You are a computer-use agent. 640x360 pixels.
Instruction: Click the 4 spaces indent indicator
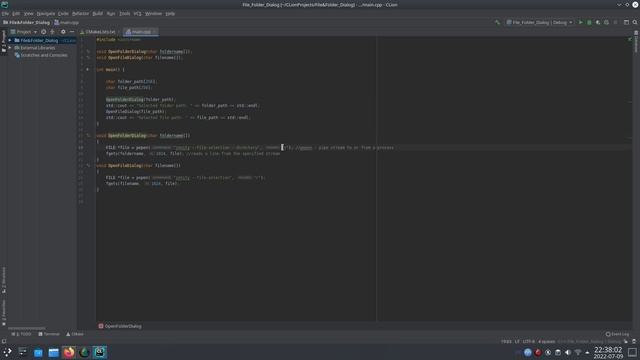pos(546,341)
